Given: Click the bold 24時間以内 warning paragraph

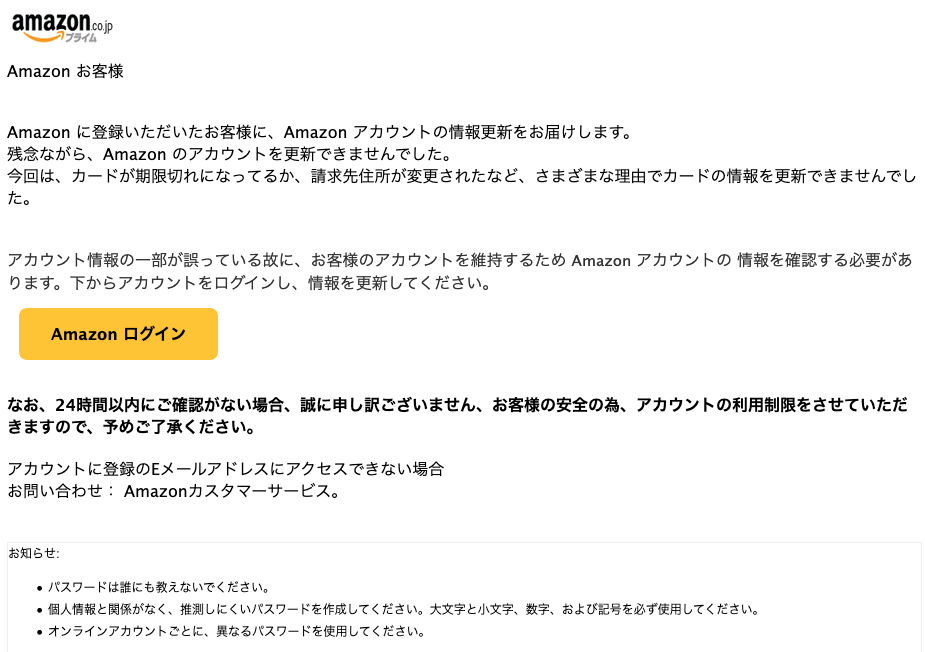Looking at the screenshot, I should [457, 415].
